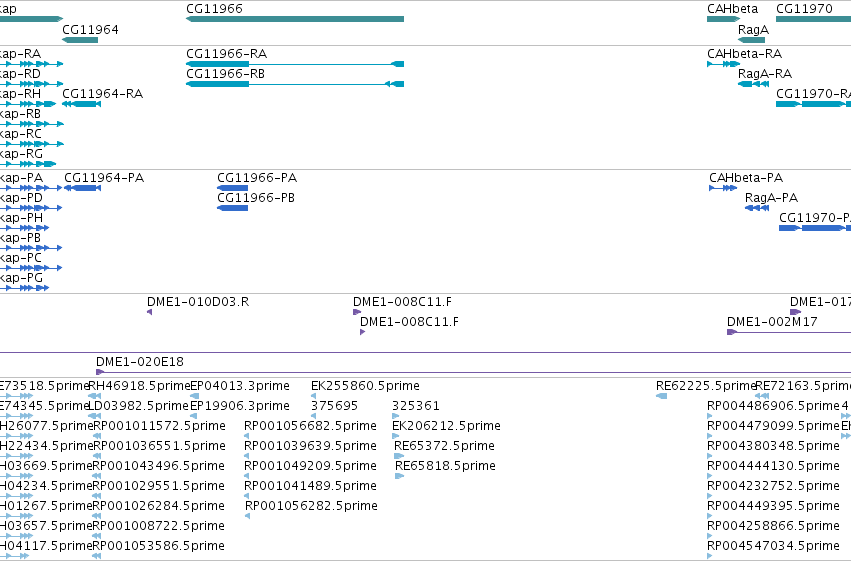This screenshot has width=851, height=561.
Task: Select EST RP004380348.5prime
Action: tap(709, 456)
